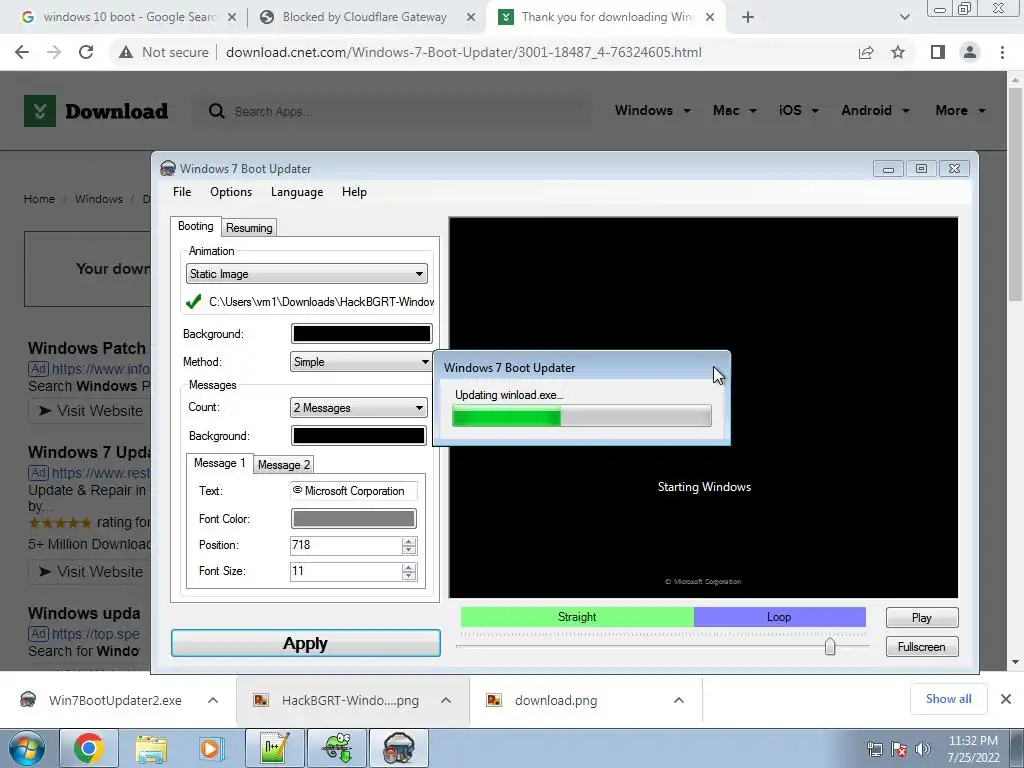Switch to the Resuming tab

(x=249, y=227)
